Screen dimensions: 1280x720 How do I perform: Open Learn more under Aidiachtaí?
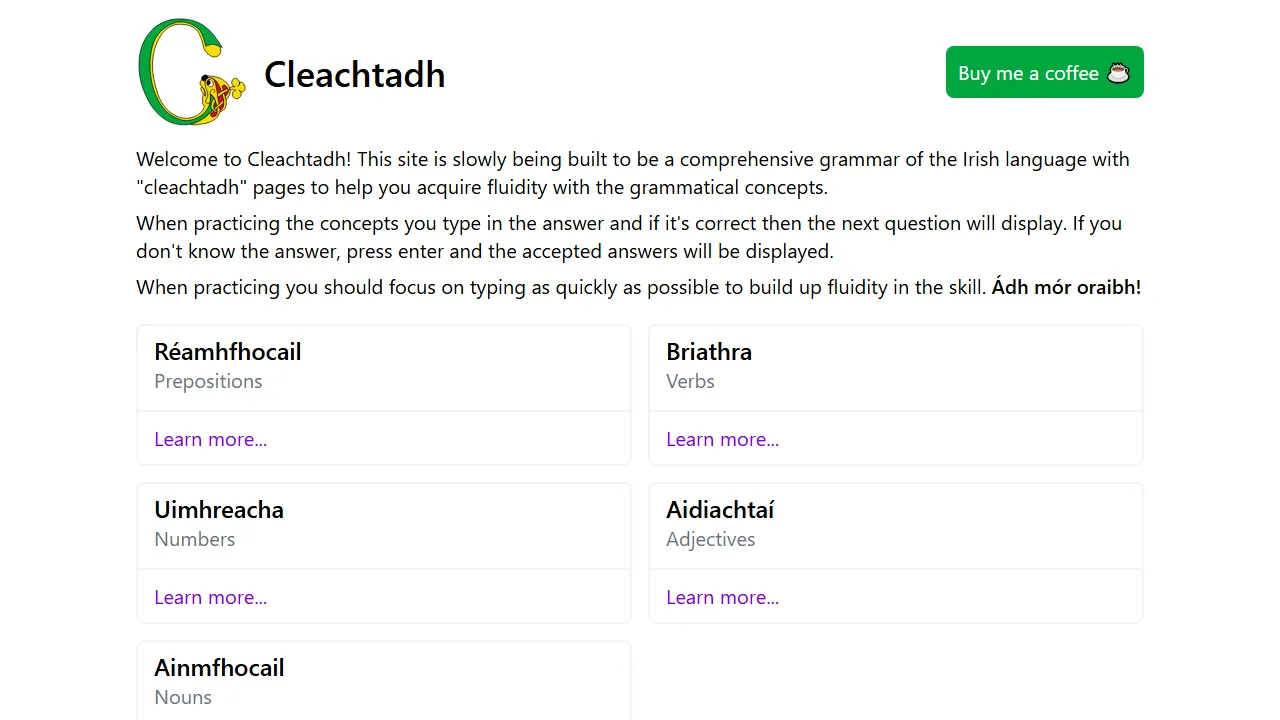722,597
